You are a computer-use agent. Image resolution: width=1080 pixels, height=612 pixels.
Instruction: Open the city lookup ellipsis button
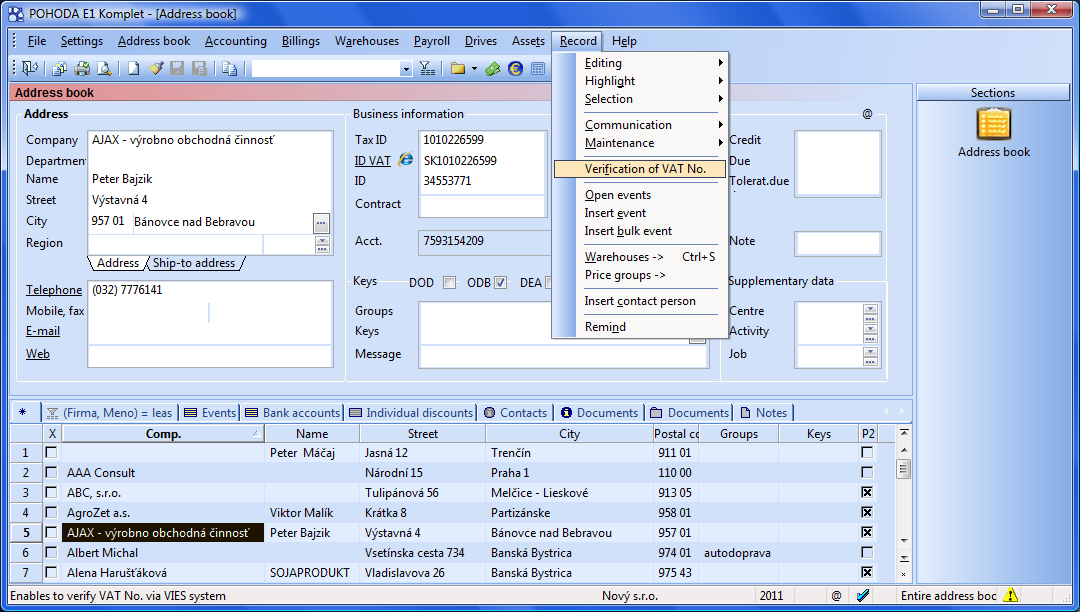pyautogui.click(x=321, y=222)
